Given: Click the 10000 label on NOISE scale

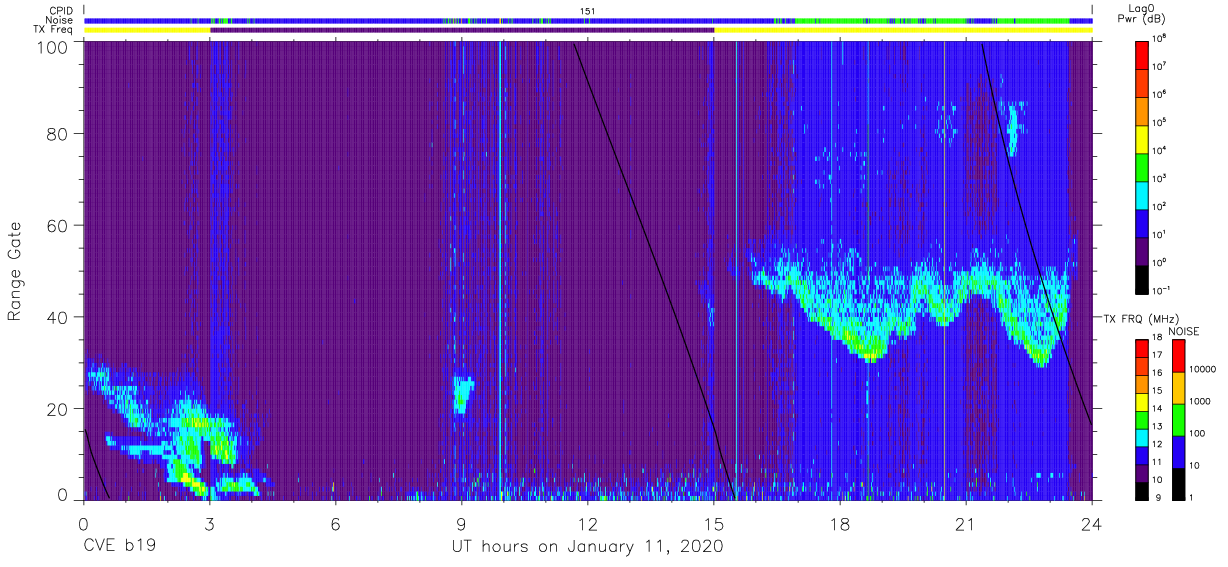Looking at the screenshot, I should tap(1201, 370).
